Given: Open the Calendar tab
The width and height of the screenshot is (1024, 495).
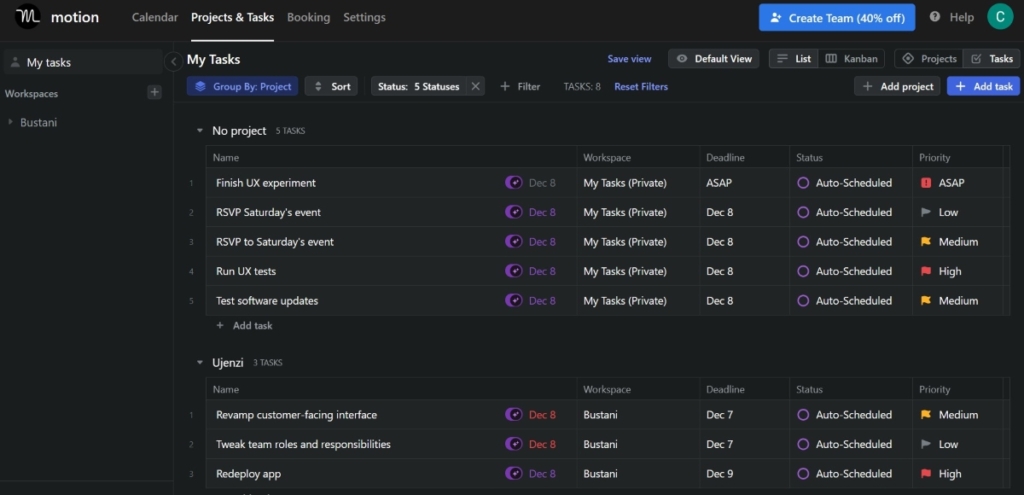Looking at the screenshot, I should (154, 18).
